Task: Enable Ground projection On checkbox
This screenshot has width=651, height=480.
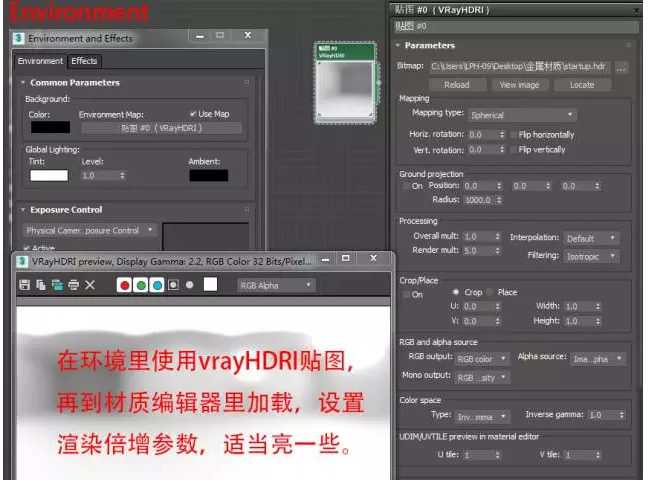Action: click(x=406, y=186)
